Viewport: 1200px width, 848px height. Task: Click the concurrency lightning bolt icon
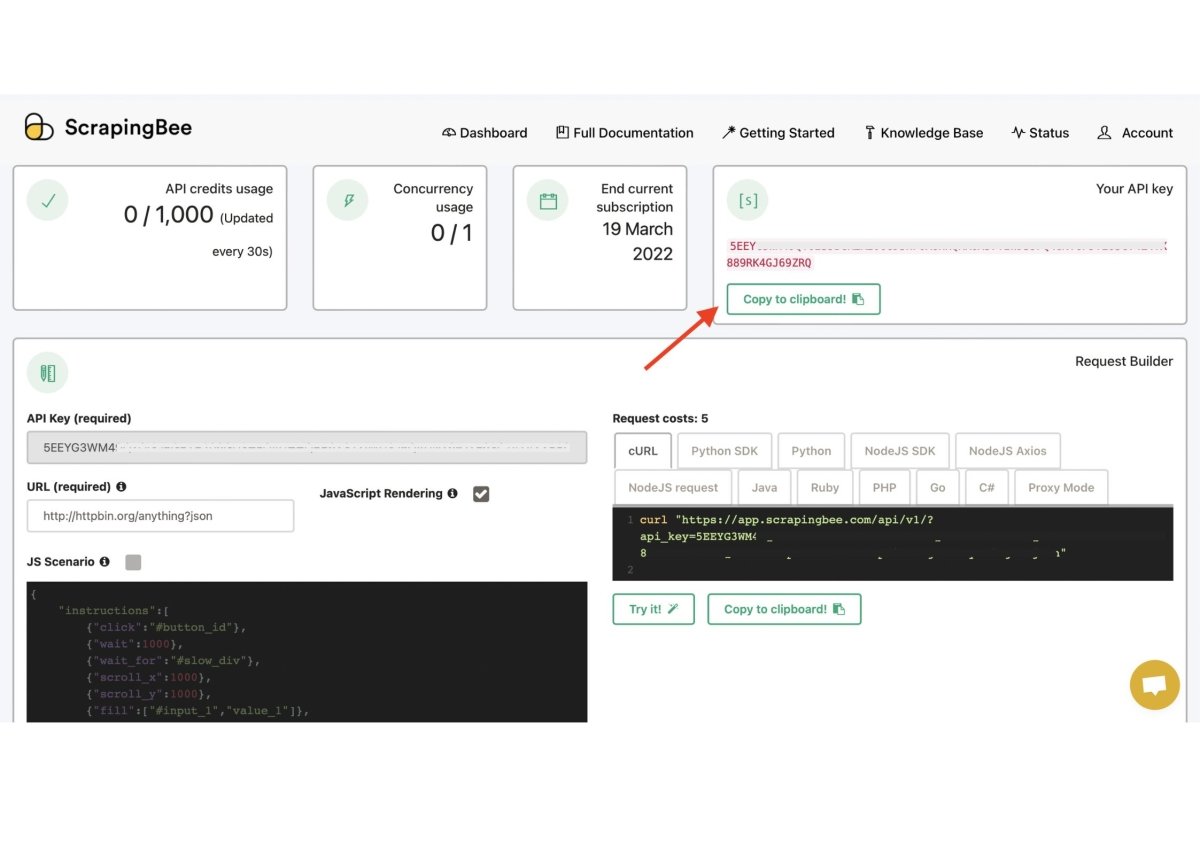348,200
